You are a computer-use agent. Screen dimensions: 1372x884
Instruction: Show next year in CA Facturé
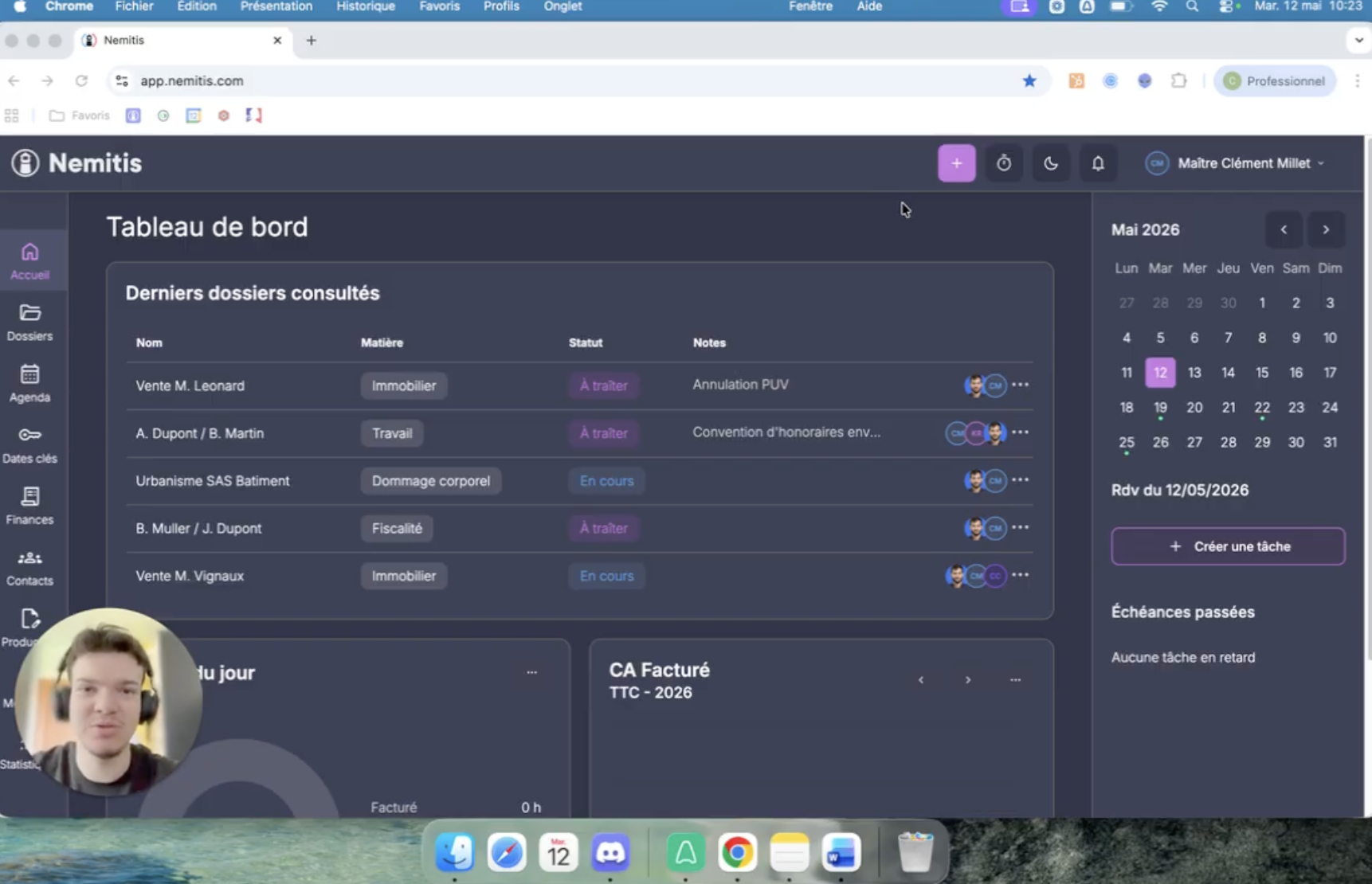click(968, 680)
